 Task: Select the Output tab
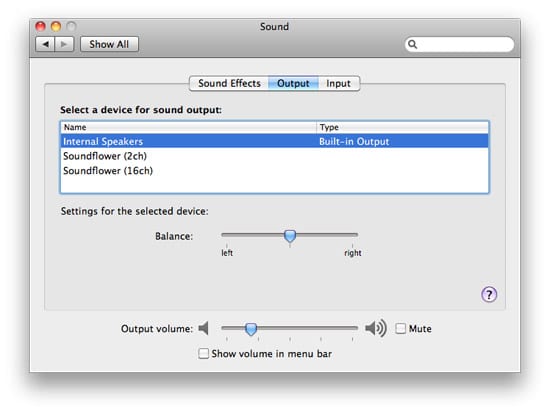[293, 84]
